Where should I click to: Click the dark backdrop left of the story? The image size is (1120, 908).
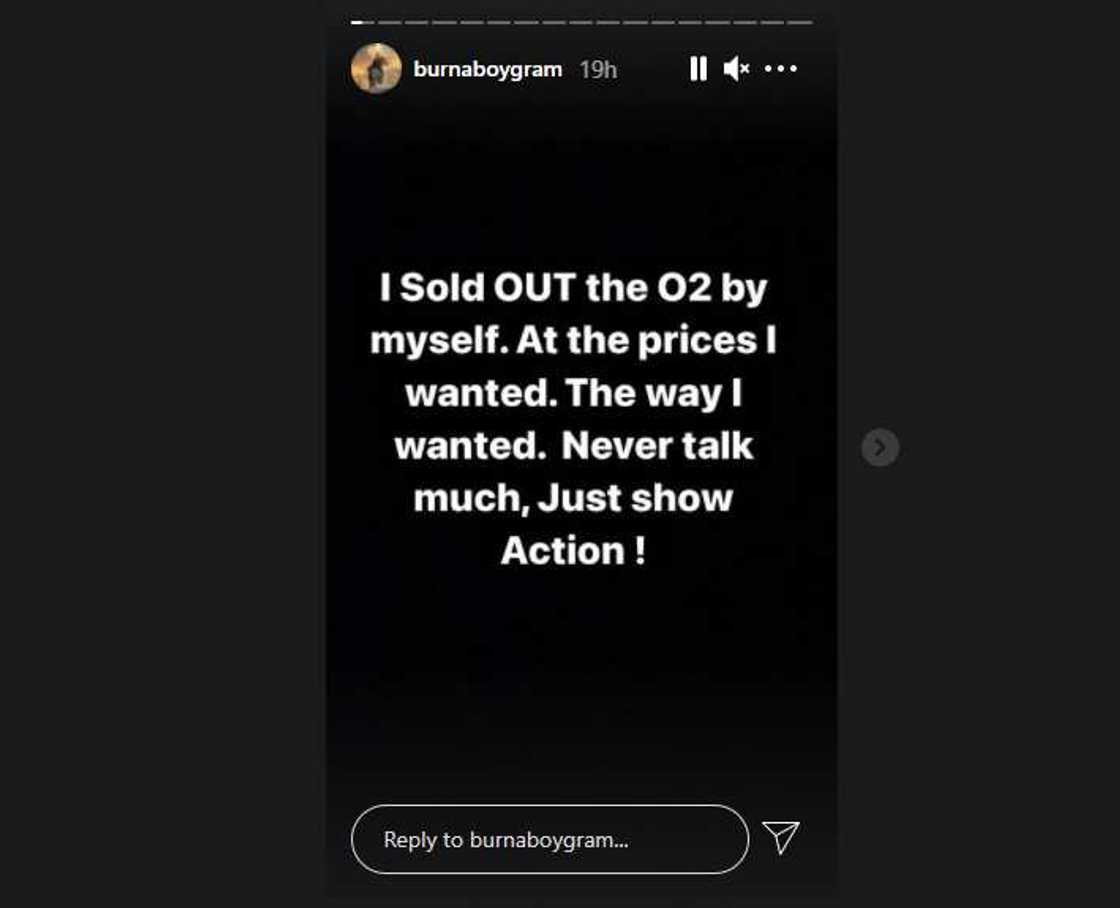pyautogui.click(x=160, y=450)
